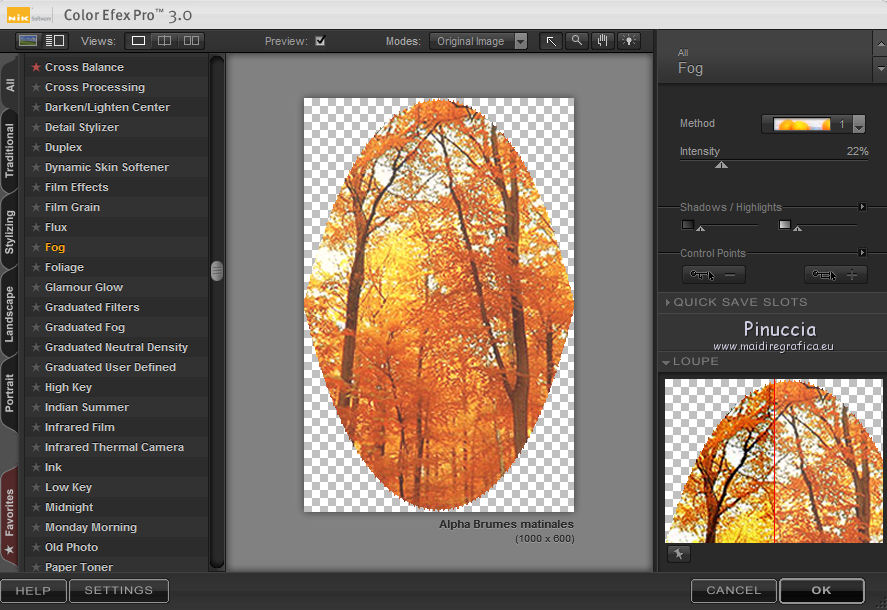887x610 pixels.
Task: Activate the zoom magnifier tool
Action: [577, 41]
